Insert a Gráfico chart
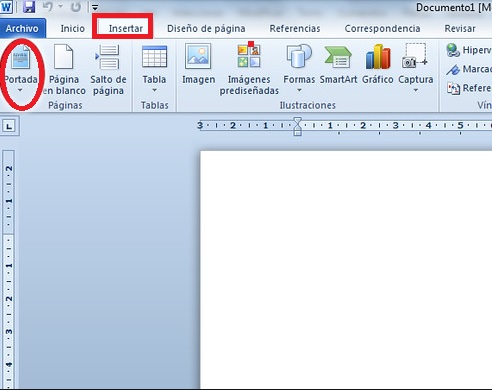The height and width of the screenshot is (390, 492). [378, 64]
